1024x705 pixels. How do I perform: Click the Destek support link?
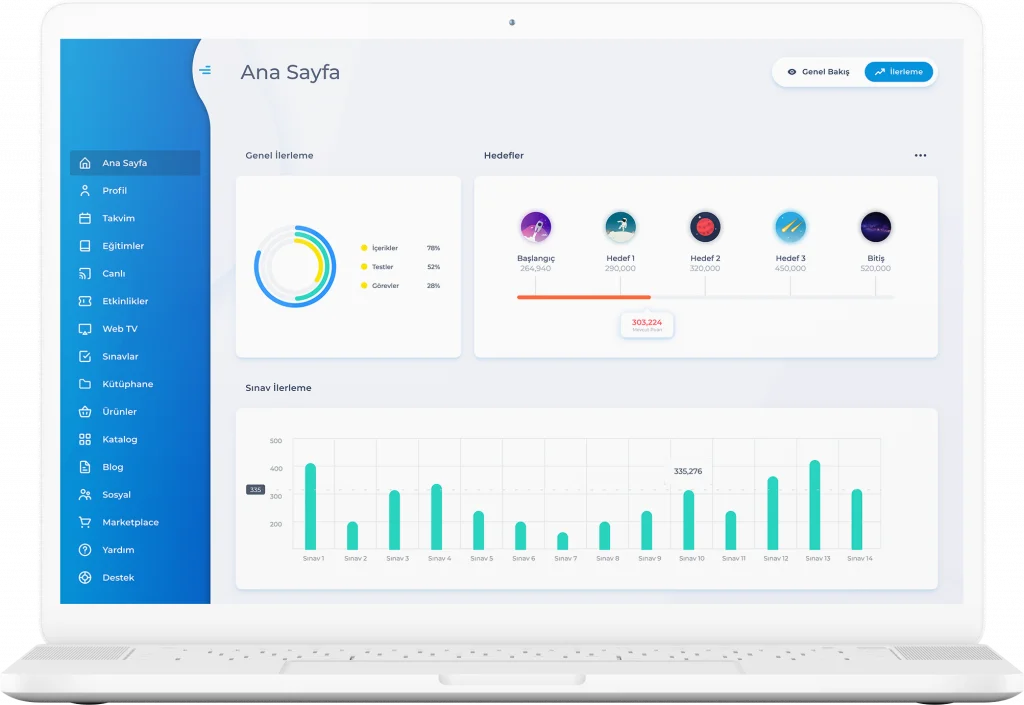click(x=118, y=578)
